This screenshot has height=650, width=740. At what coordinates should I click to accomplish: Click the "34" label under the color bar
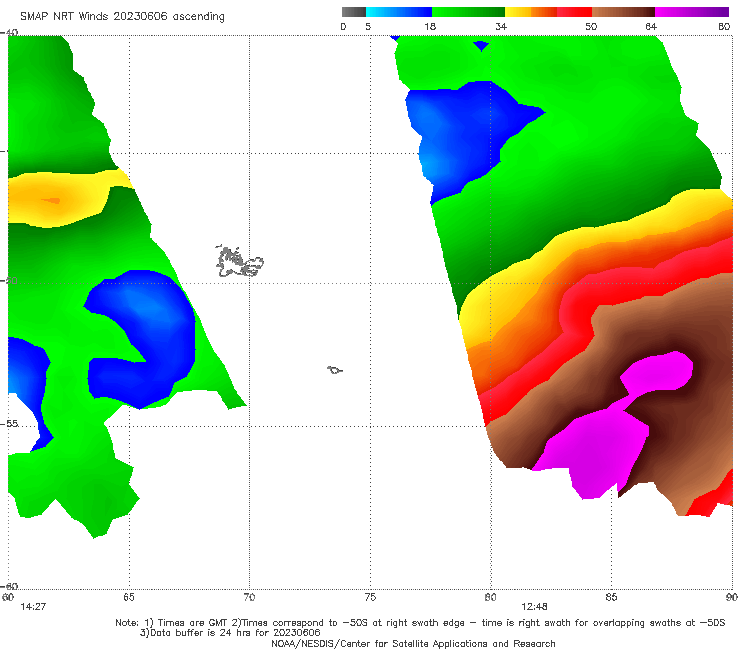(501, 27)
